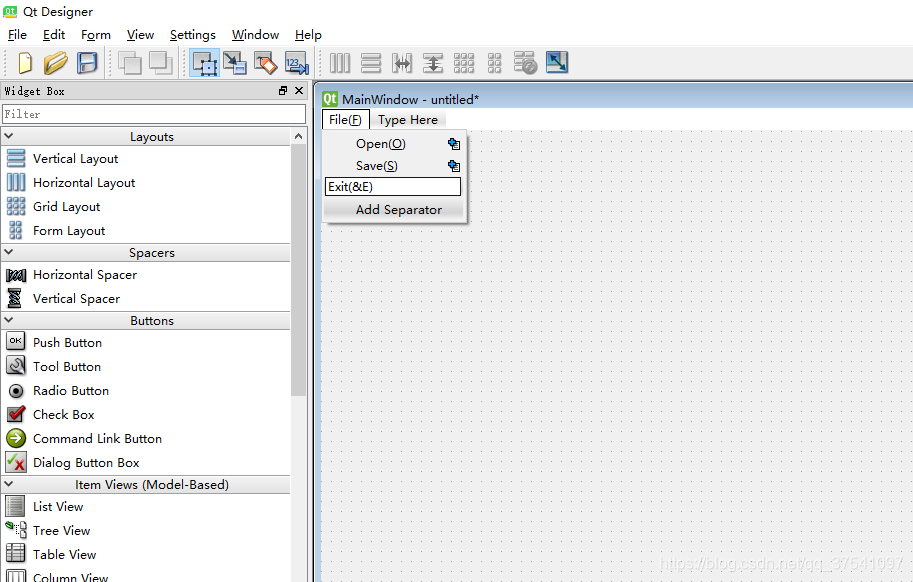
Task: Select the Vertical Layout widget
Action: point(146,158)
